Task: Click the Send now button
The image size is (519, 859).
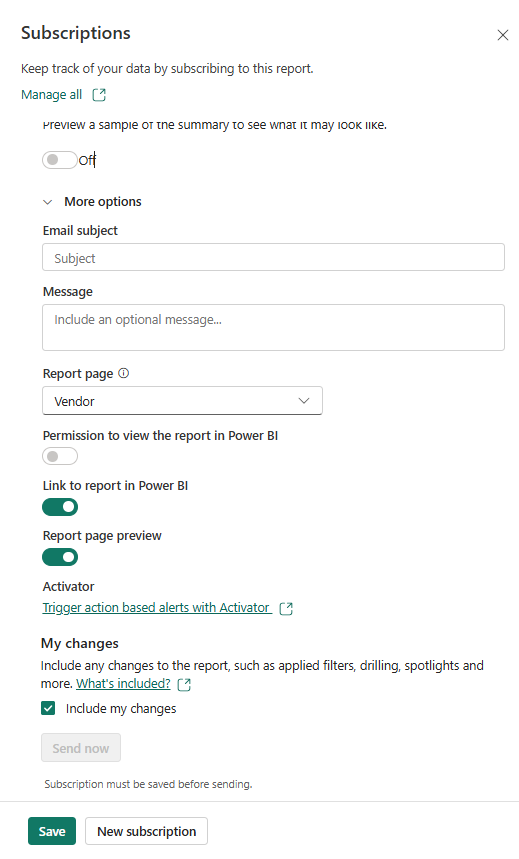Action: pos(81,748)
